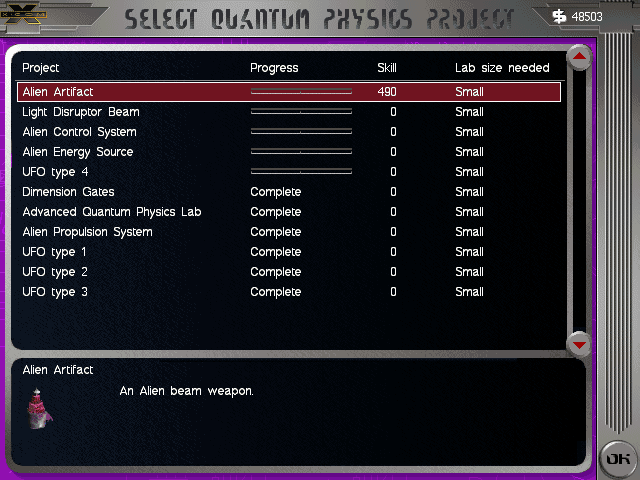
Task: Click the Alien Control System progress bar
Action: click(x=301, y=131)
